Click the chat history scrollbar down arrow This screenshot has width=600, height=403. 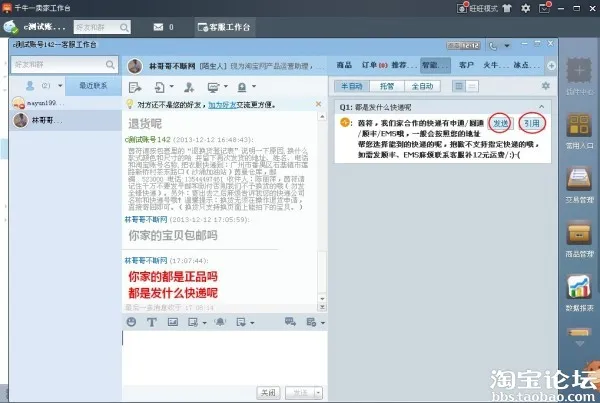[323, 299]
